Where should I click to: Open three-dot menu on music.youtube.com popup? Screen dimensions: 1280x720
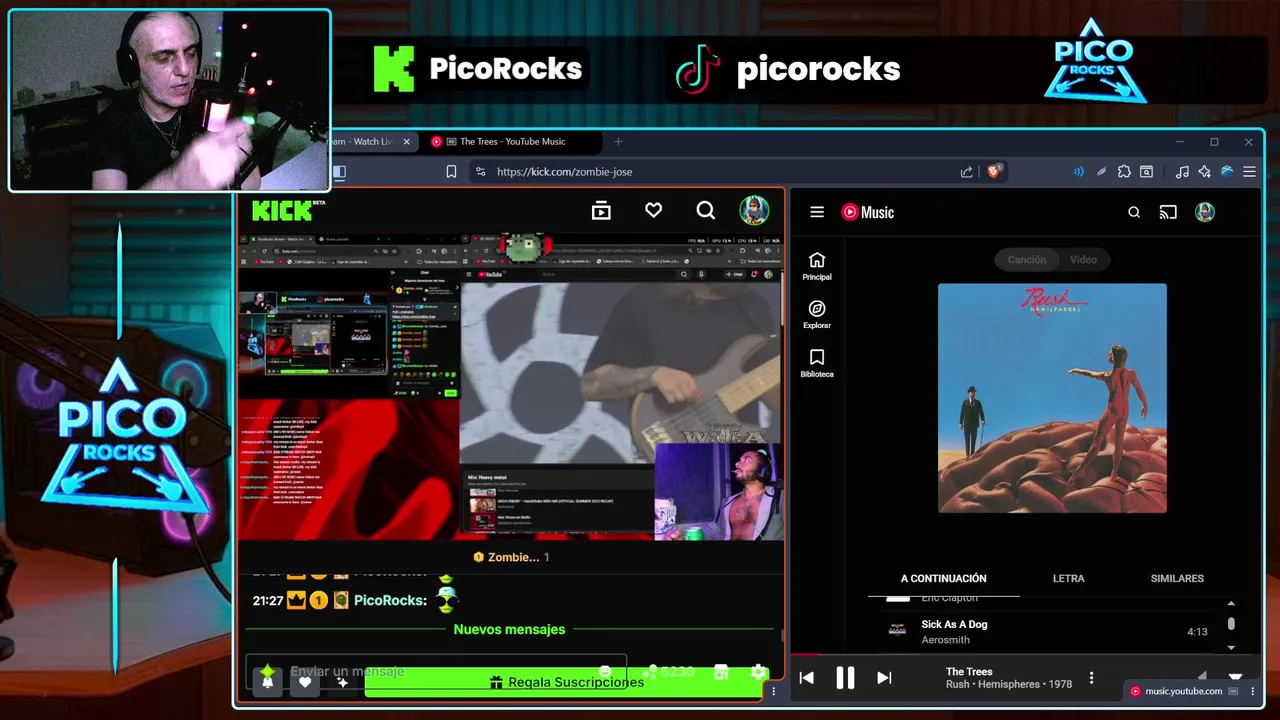(1253, 691)
